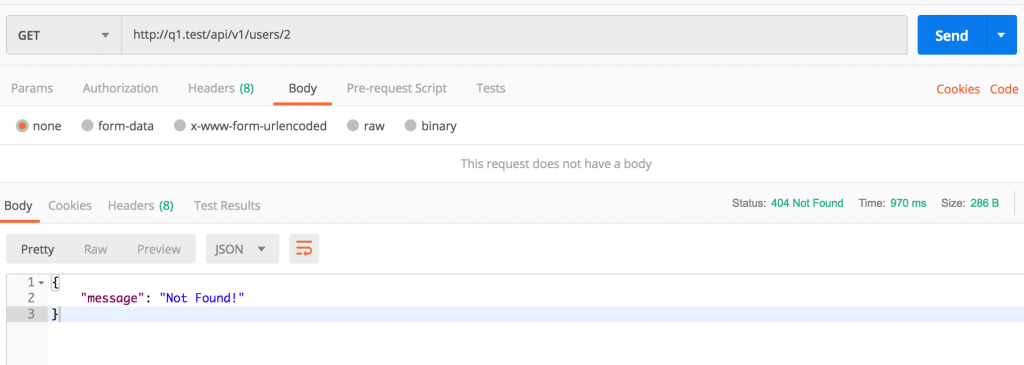Select the binary body radio option
Screen dimensions: 1024x365
click(410, 126)
